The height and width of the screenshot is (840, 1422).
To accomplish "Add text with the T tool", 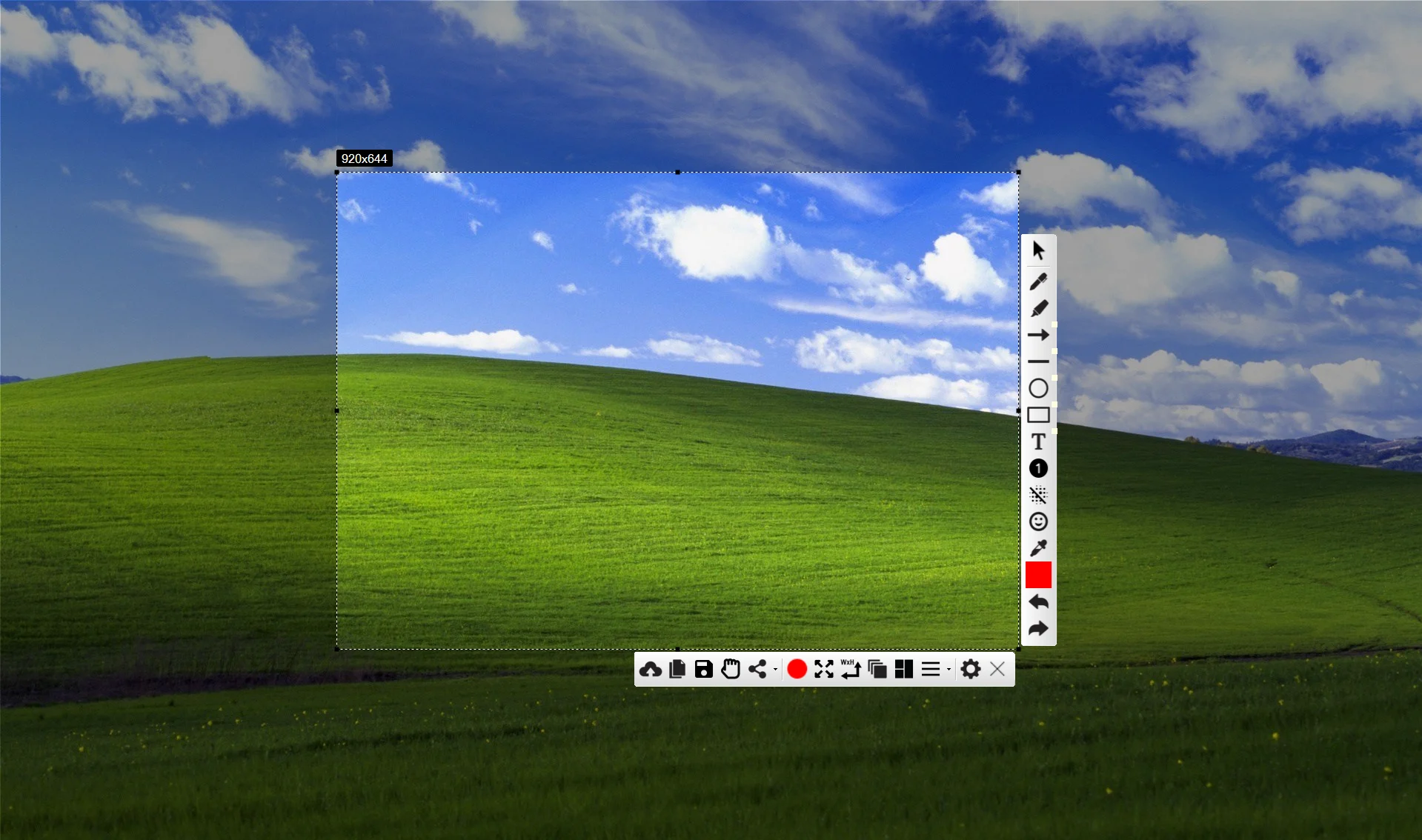I will click(1038, 441).
